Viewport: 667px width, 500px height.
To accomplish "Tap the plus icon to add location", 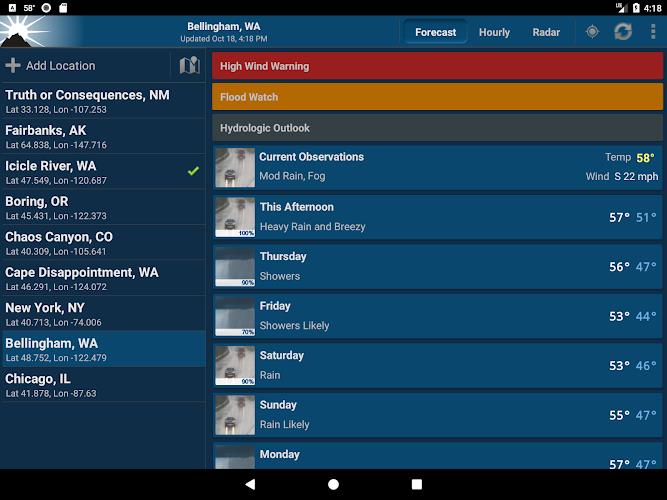I will (13, 66).
